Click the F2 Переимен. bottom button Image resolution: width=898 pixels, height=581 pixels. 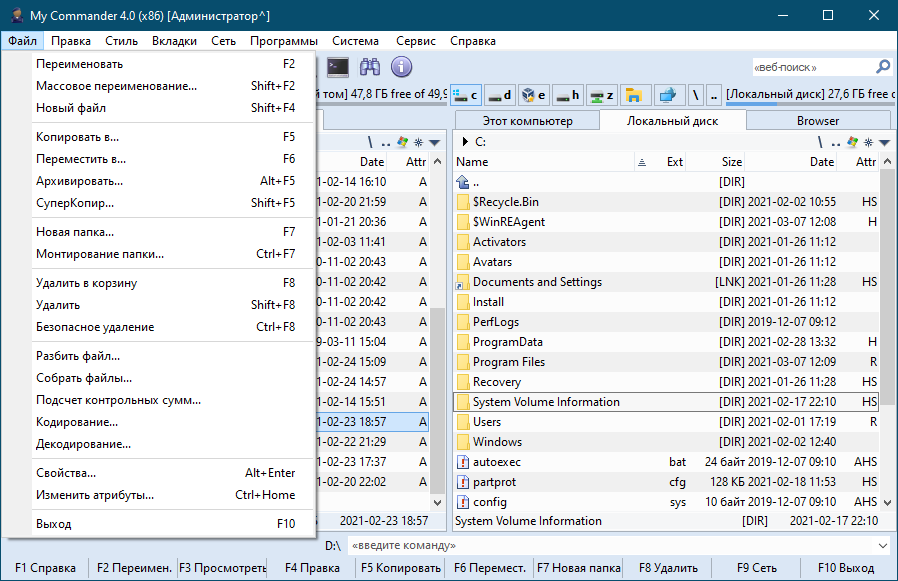pos(134,568)
